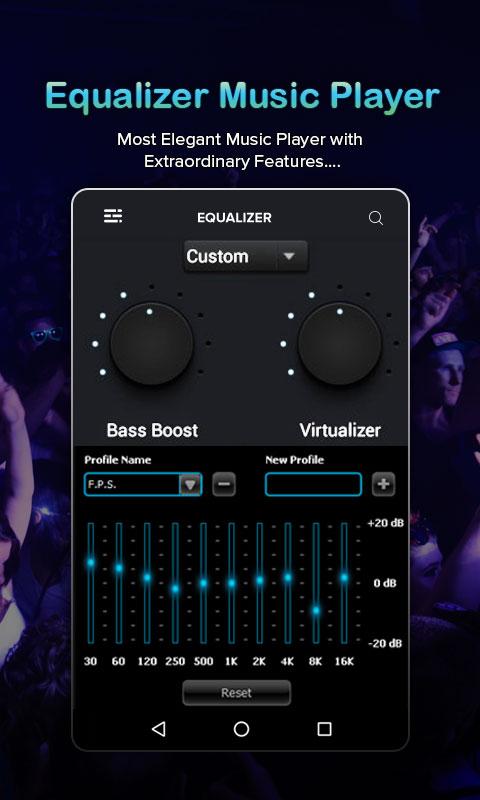Click the Reset button

point(237,693)
